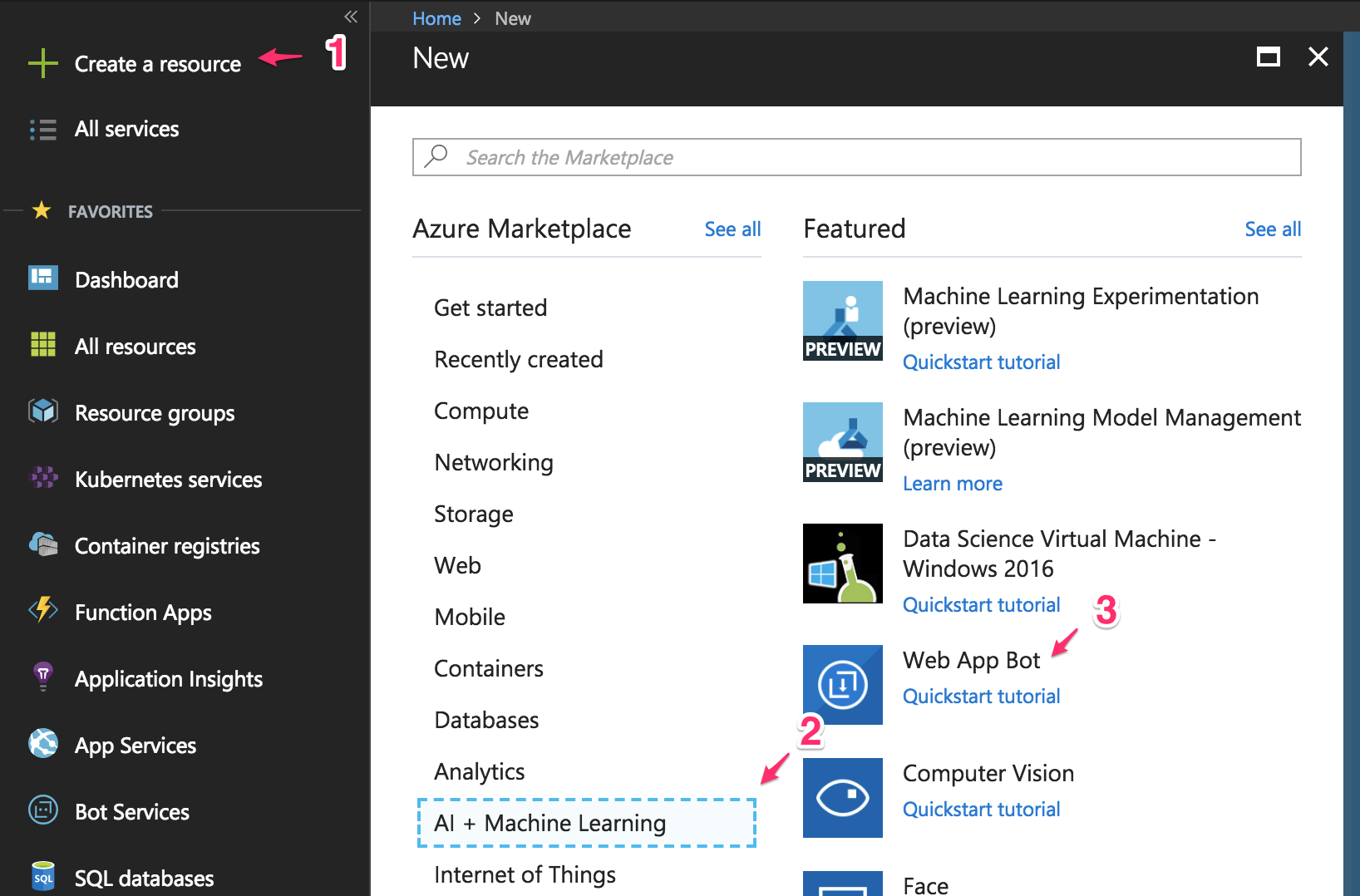Viewport: 1360px width, 896px height.
Task: Click the Function Apps lightning icon
Action: [x=43, y=610]
